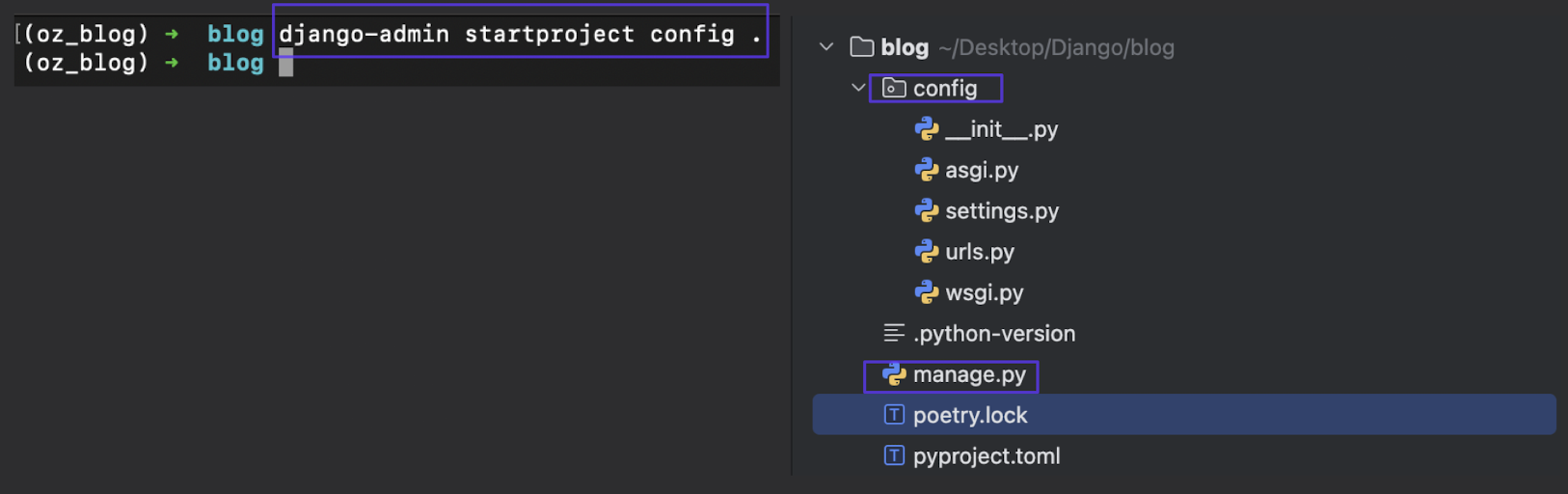Click the settings.py Python icon
The image size is (1568, 494).
[x=927, y=210]
